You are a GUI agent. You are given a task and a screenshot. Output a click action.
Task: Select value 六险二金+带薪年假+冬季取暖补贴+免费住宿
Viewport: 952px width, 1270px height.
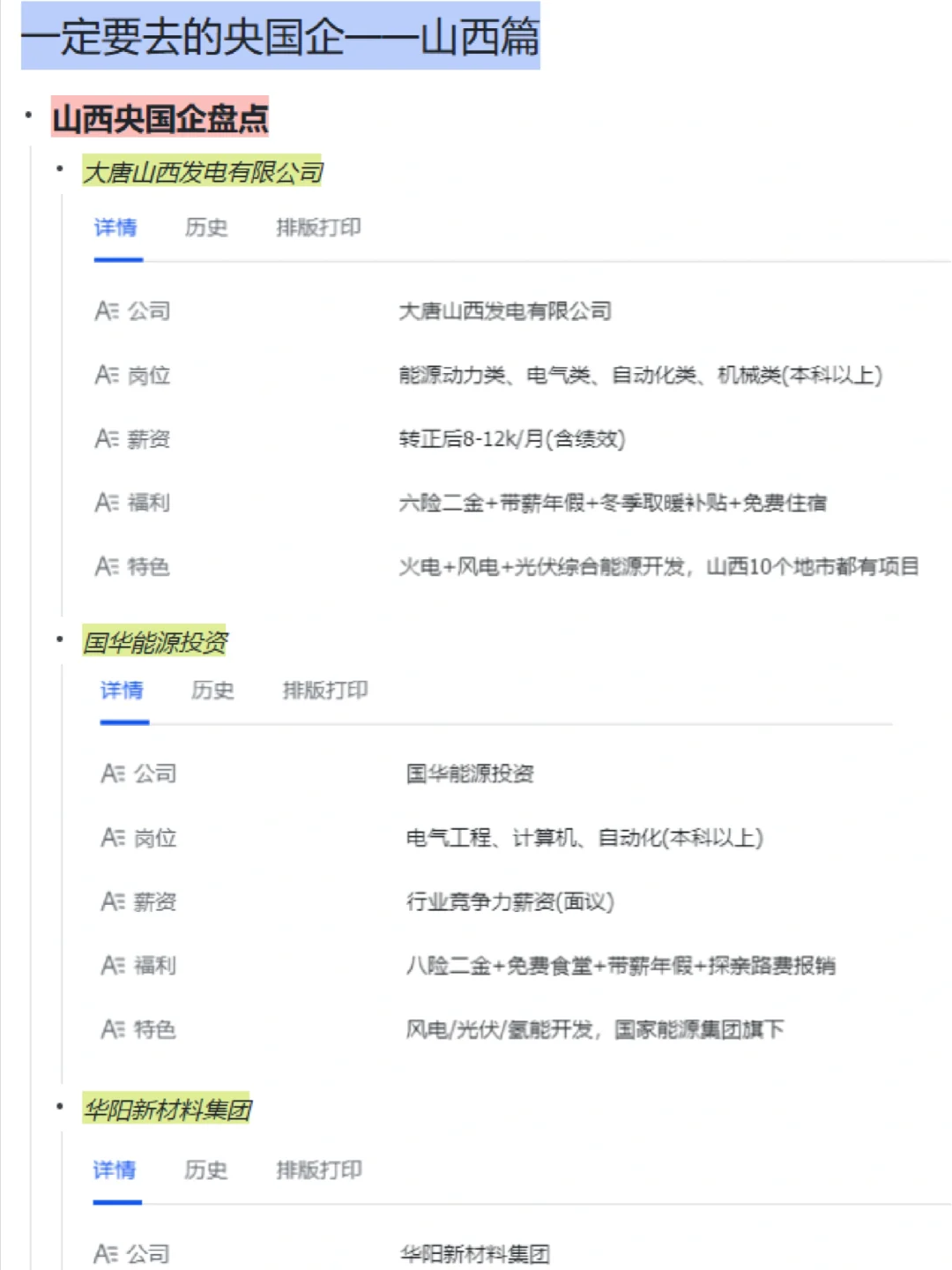(613, 503)
